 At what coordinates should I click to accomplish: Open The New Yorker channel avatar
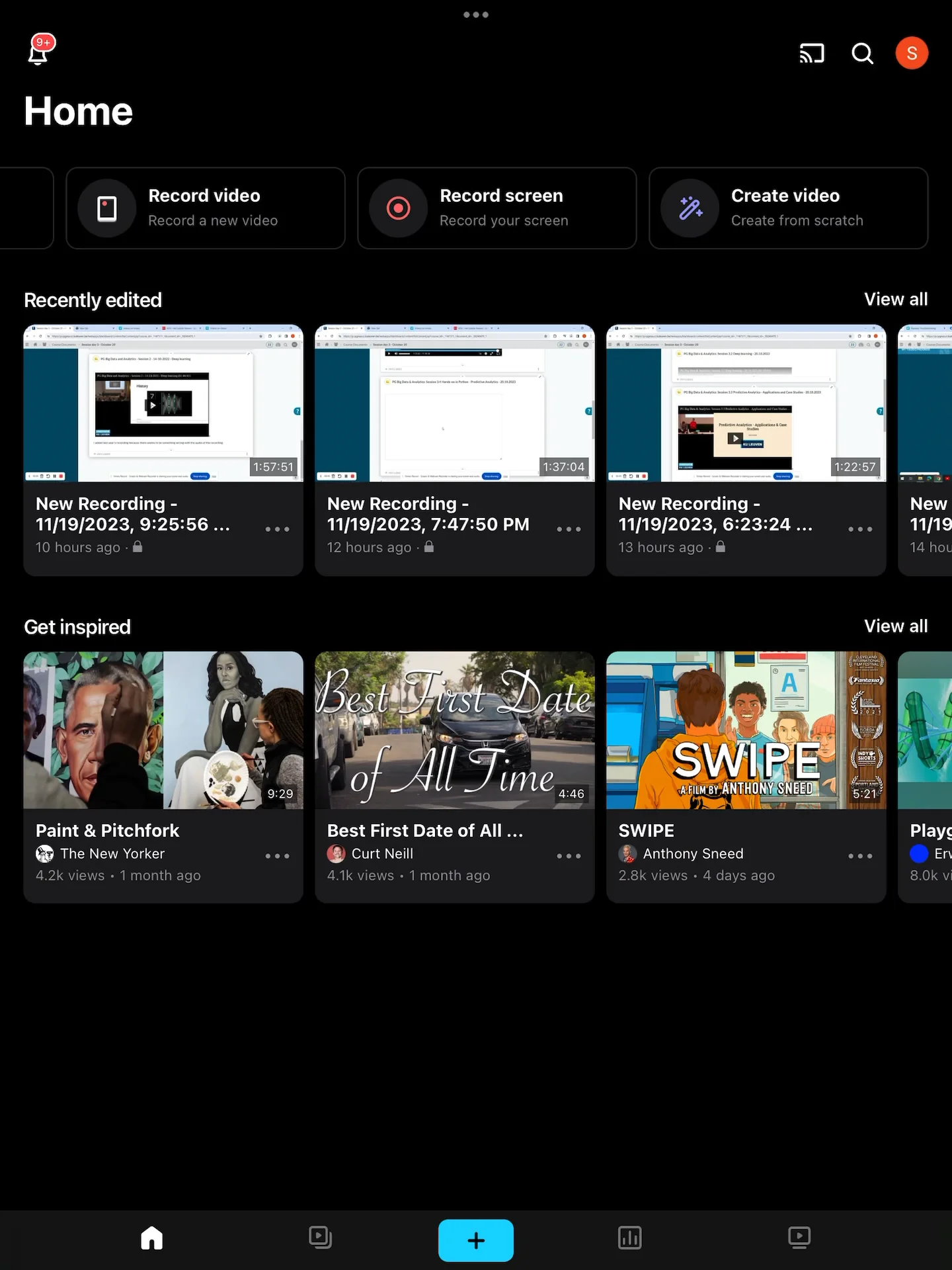point(45,854)
